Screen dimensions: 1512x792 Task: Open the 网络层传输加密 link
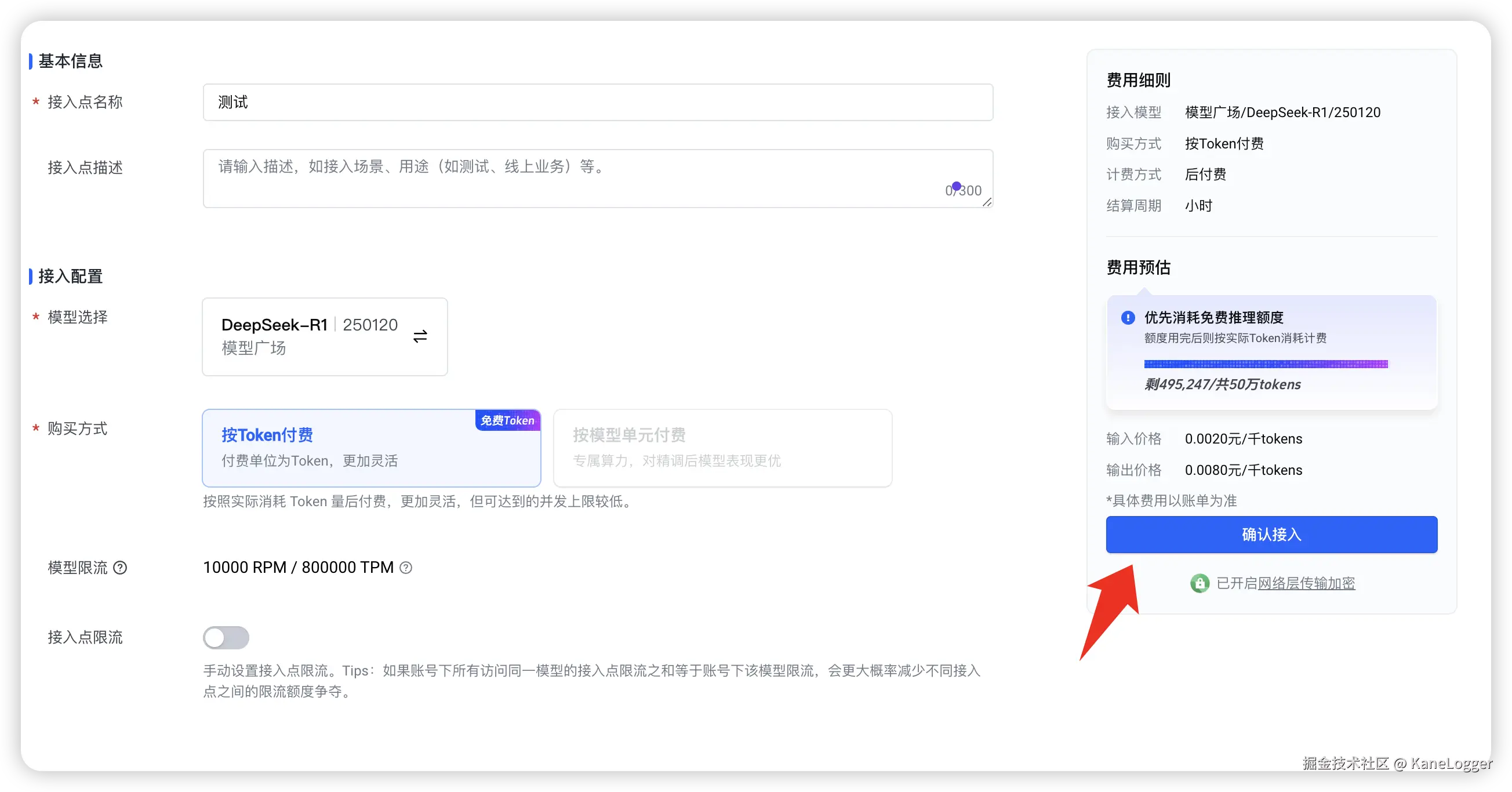point(1306,583)
